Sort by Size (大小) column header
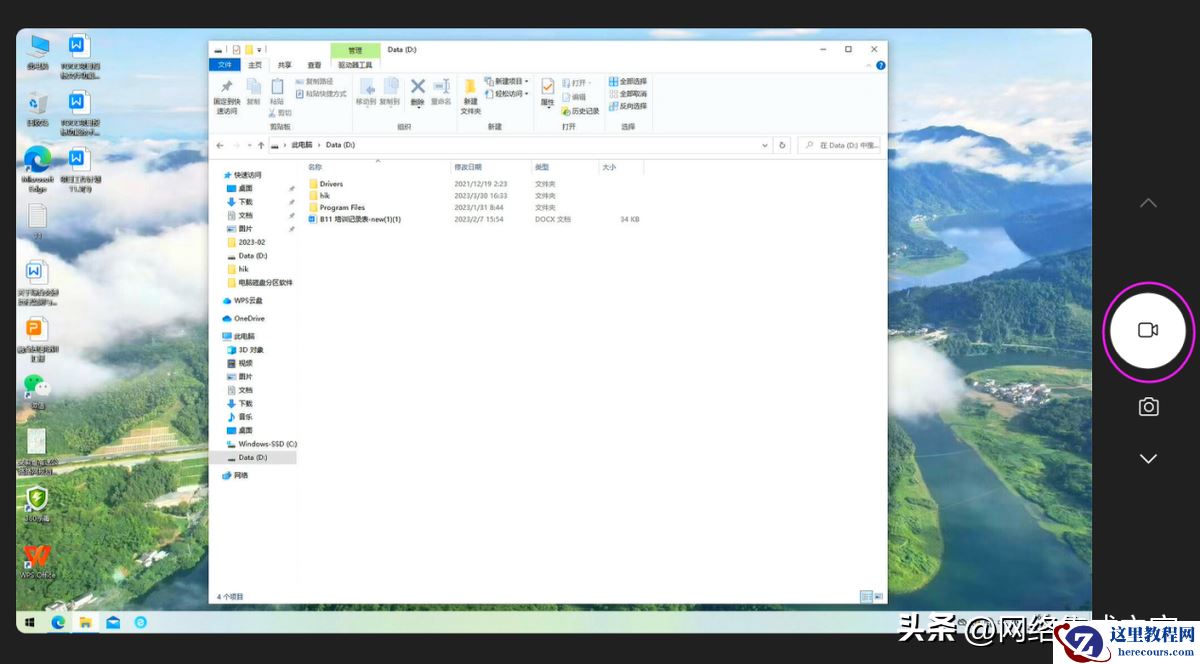 coord(609,167)
